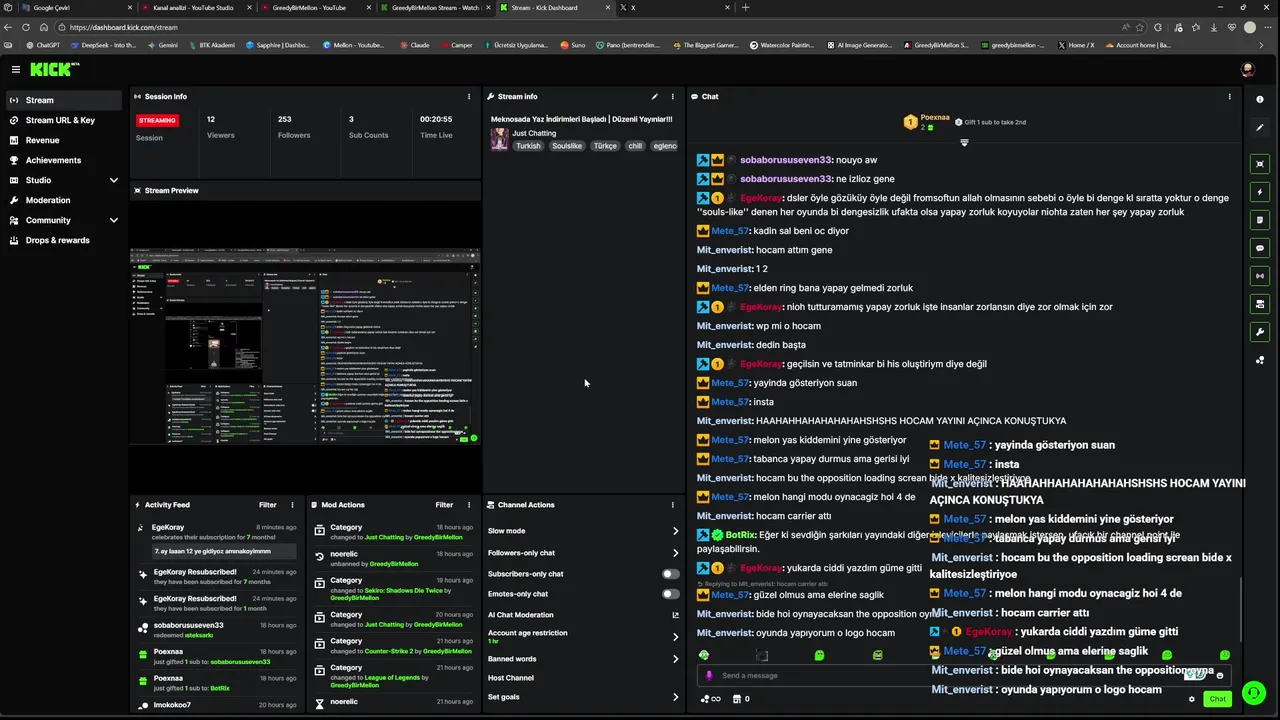
Task: Open ChatGPT bookmark in bookmarks bar
Action: 43,45
